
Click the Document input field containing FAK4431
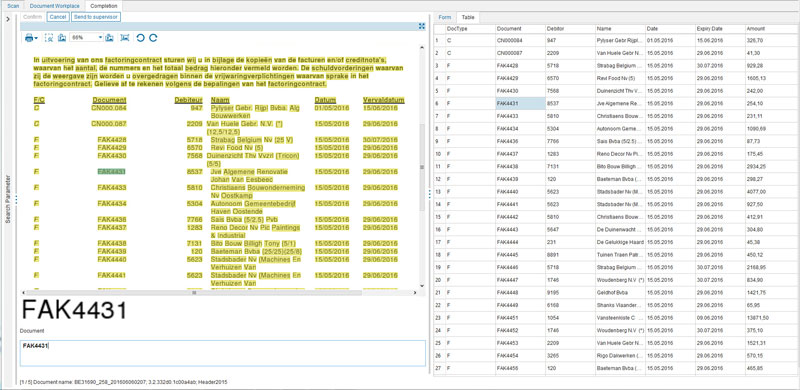coord(222,353)
